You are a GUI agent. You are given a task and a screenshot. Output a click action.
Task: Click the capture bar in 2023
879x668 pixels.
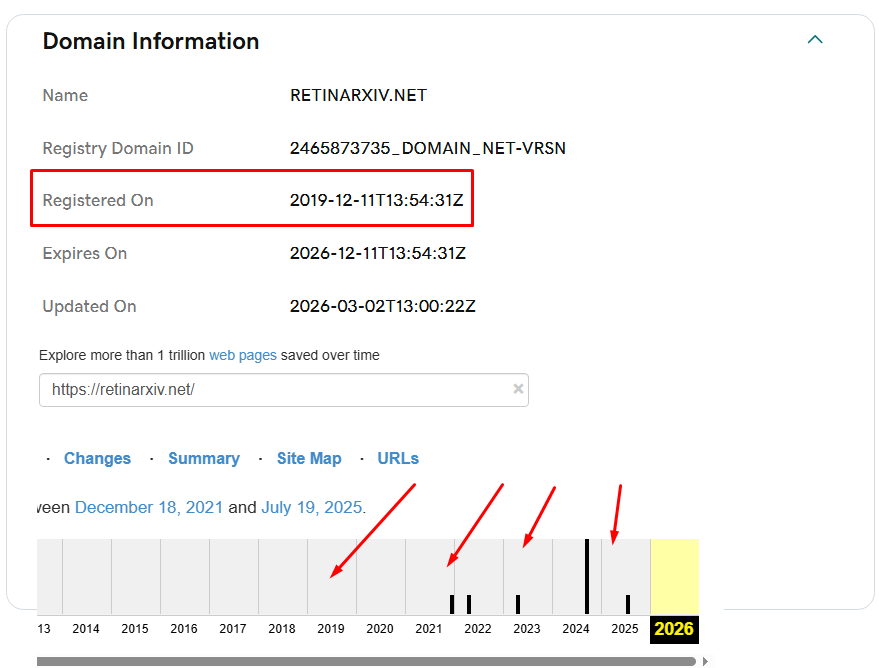coord(518,604)
